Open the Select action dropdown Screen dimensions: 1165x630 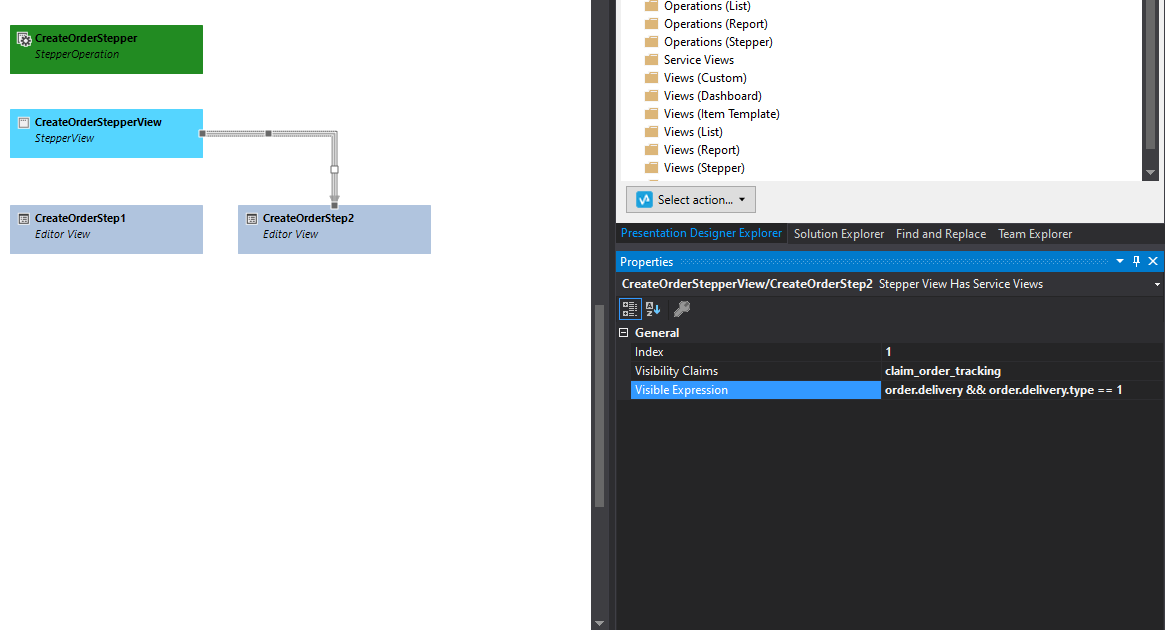(691, 199)
